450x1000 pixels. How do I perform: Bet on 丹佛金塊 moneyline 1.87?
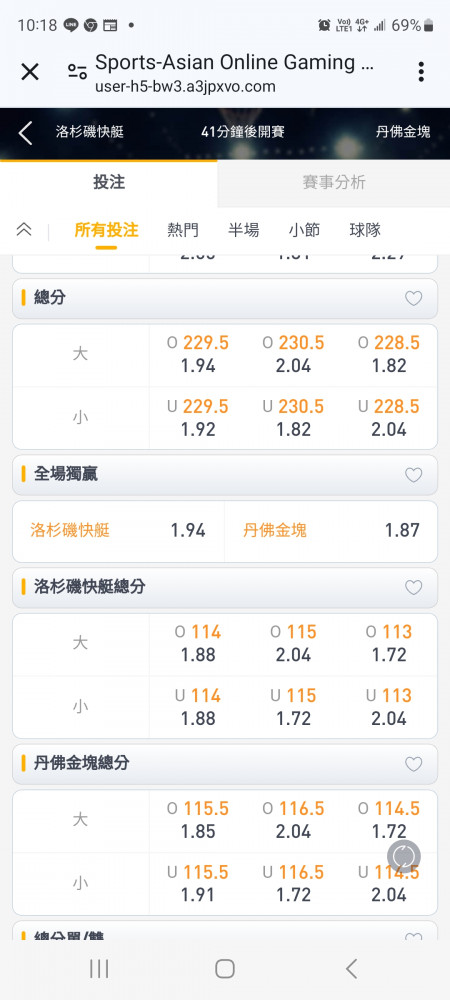[331, 531]
